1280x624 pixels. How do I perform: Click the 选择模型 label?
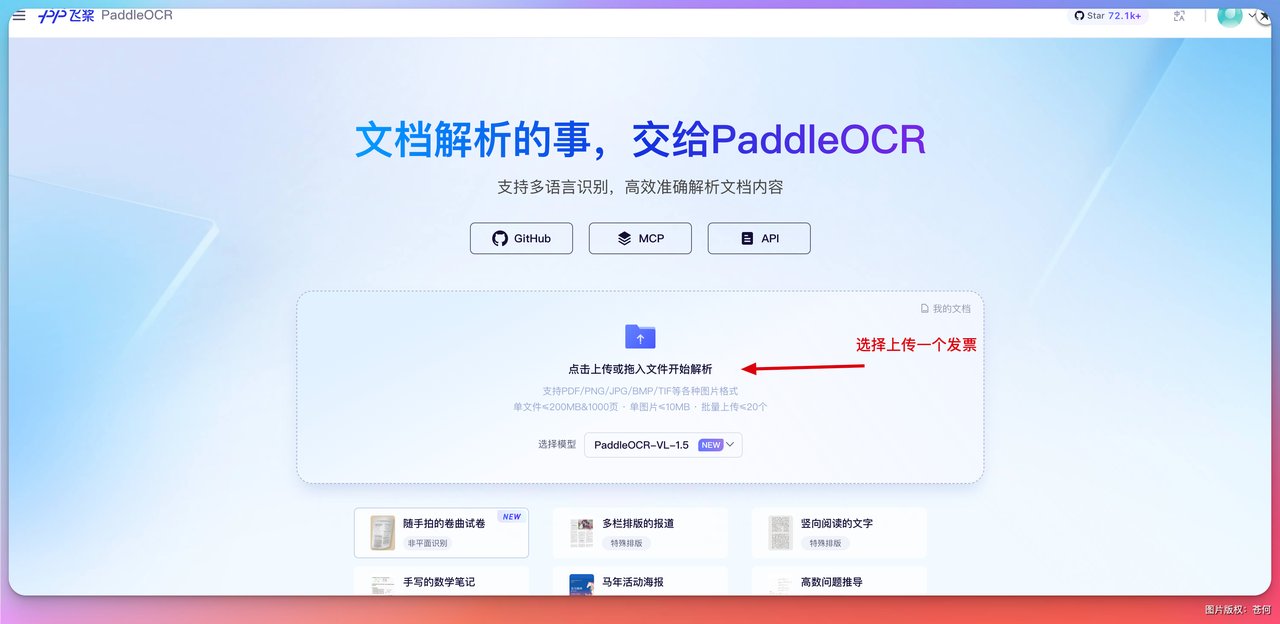tap(557, 445)
